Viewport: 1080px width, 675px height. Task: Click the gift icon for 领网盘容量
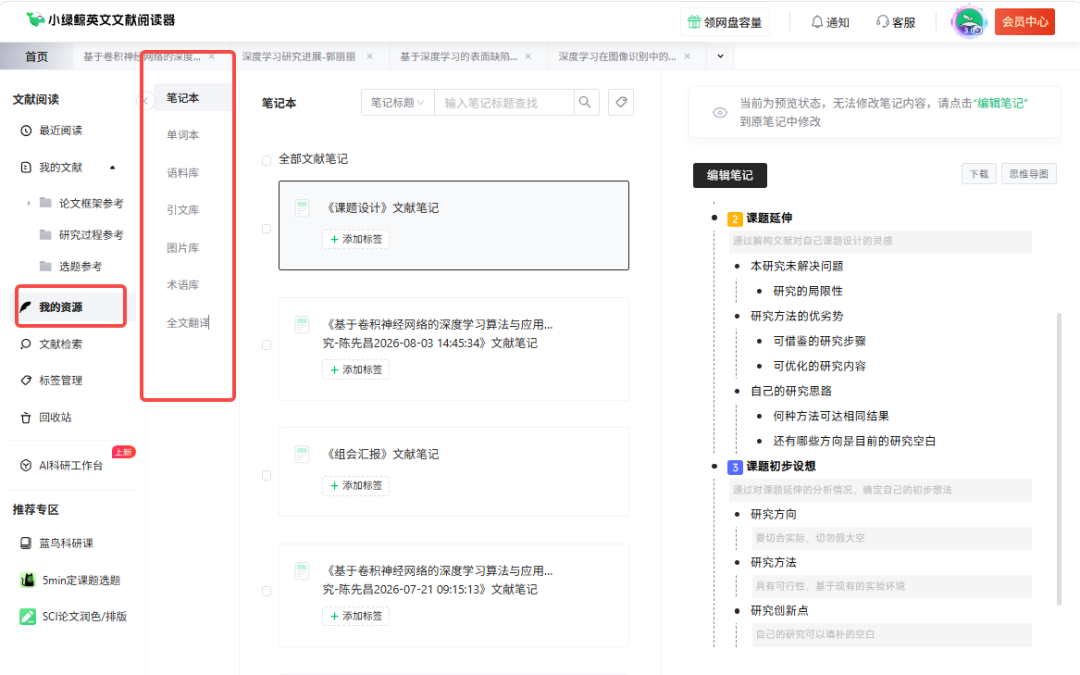(694, 22)
